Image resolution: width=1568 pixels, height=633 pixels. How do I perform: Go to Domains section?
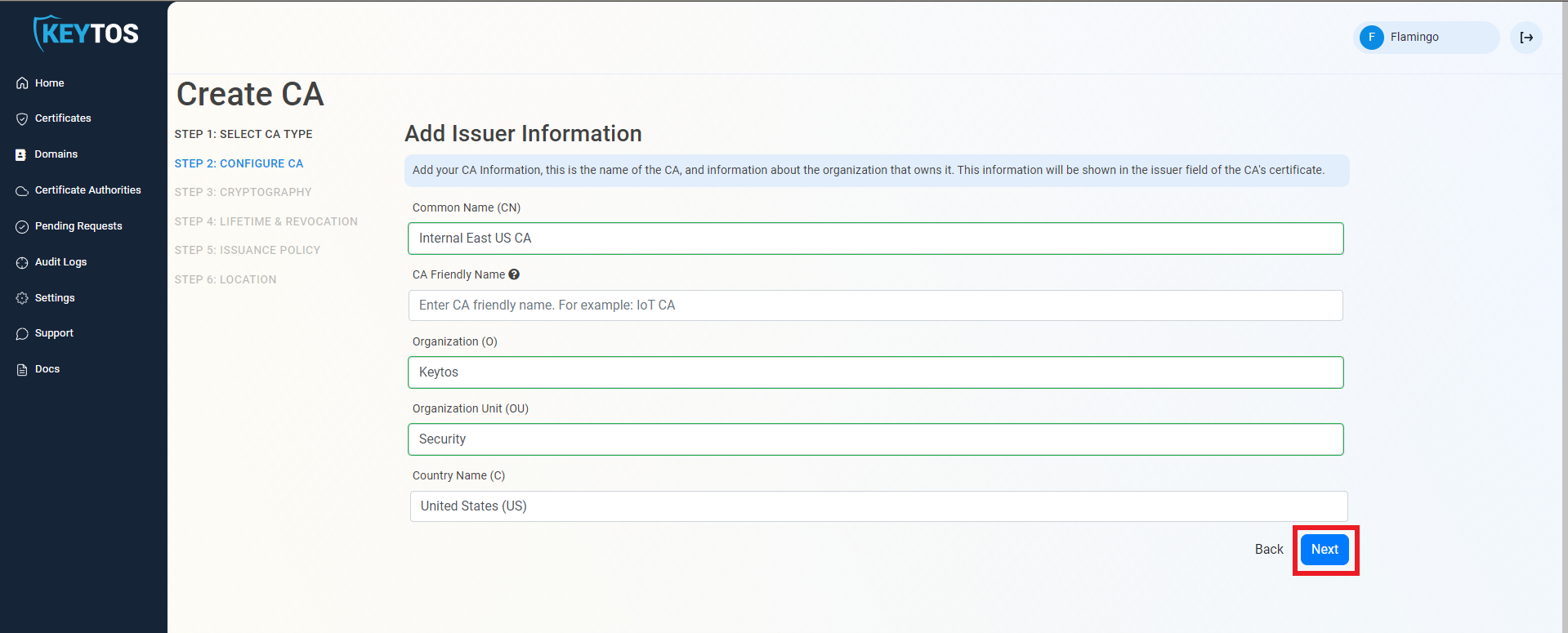point(56,154)
